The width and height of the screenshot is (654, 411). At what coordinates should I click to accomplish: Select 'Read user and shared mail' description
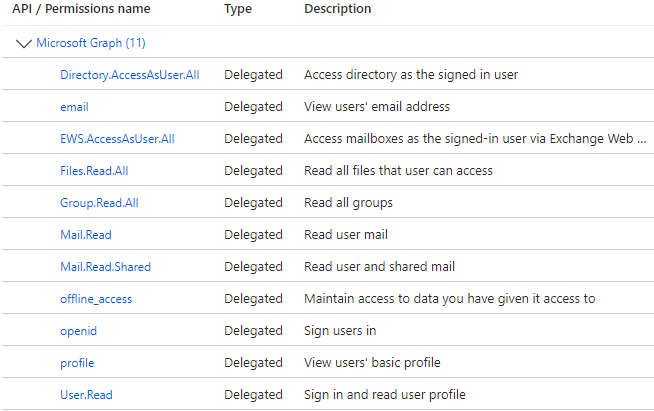click(x=377, y=267)
